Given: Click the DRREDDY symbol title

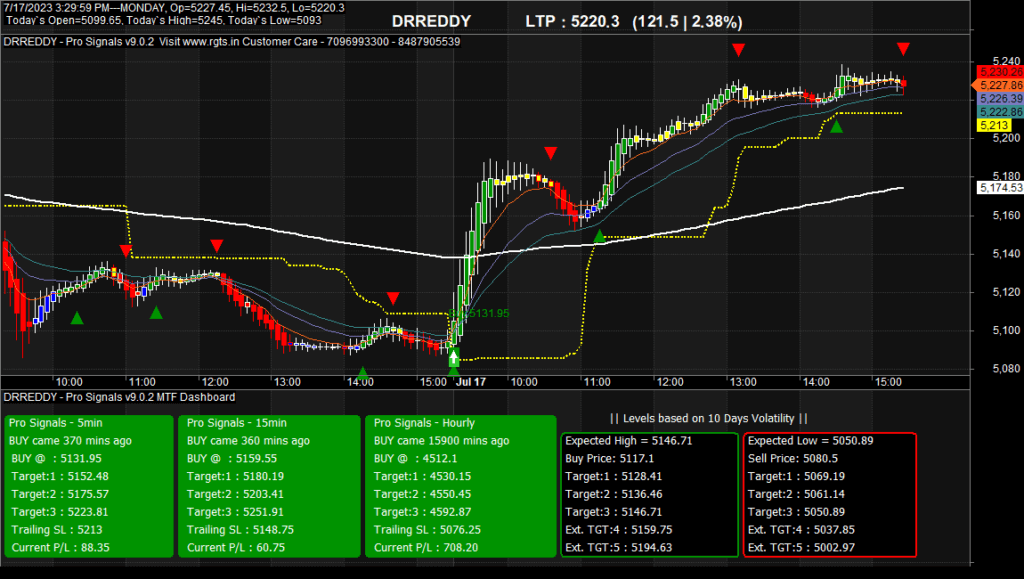Looking at the screenshot, I should coord(431,22).
